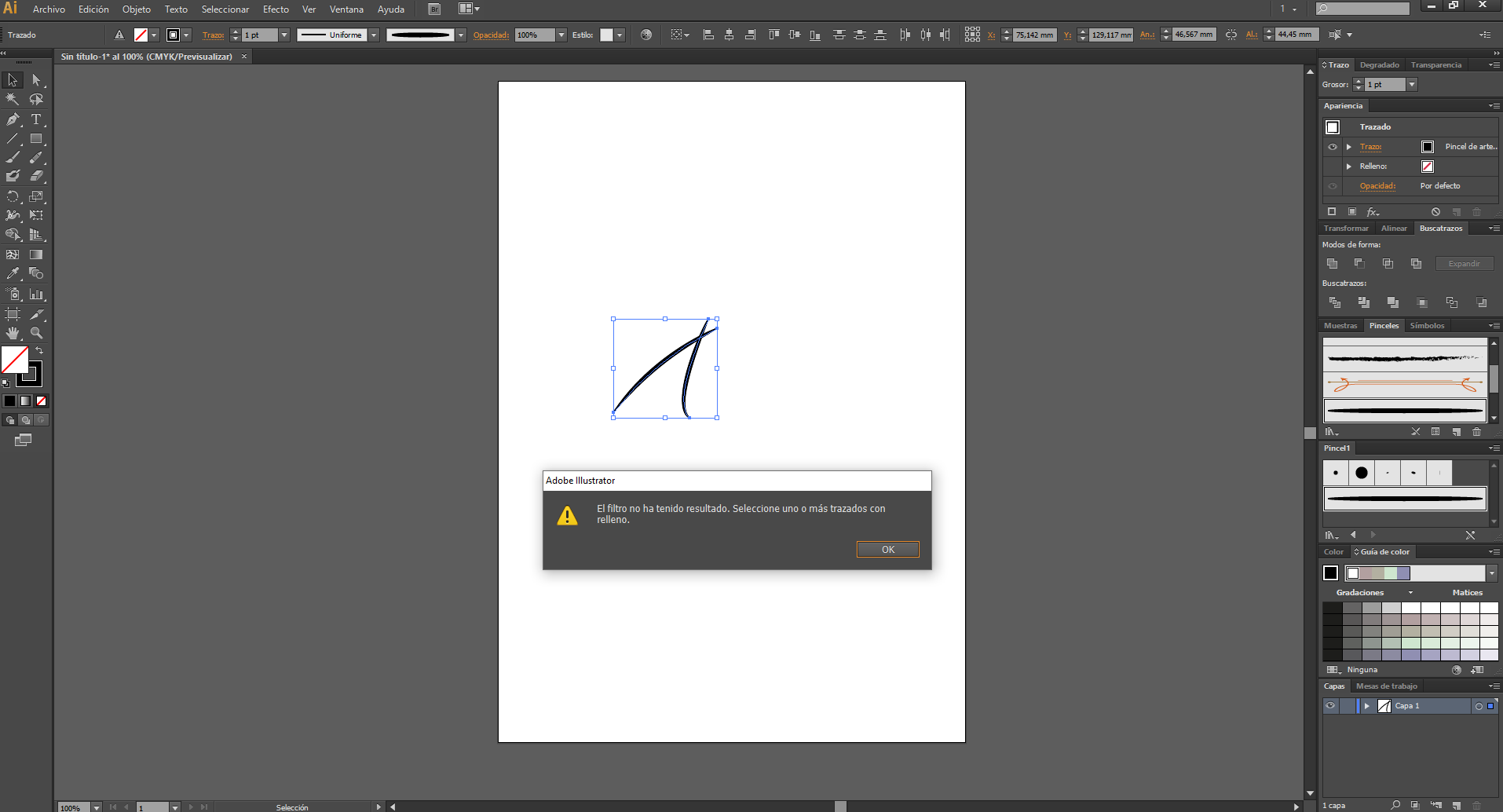Open the Bridge (Br) button
The width and height of the screenshot is (1503, 812).
[x=434, y=9]
